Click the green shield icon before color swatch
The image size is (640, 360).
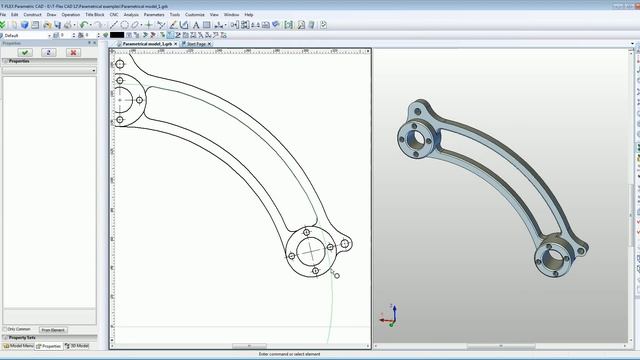coord(106,36)
